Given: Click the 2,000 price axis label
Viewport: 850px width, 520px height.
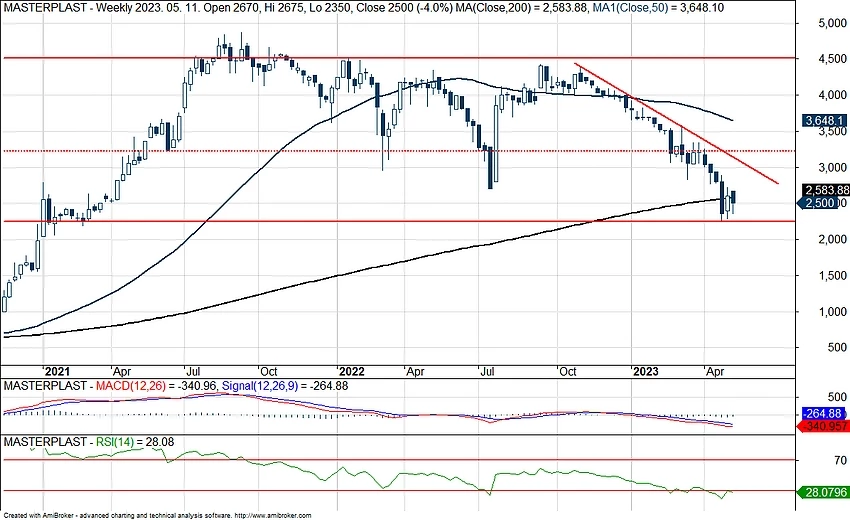Looking at the screenshot, I should 833,239.
